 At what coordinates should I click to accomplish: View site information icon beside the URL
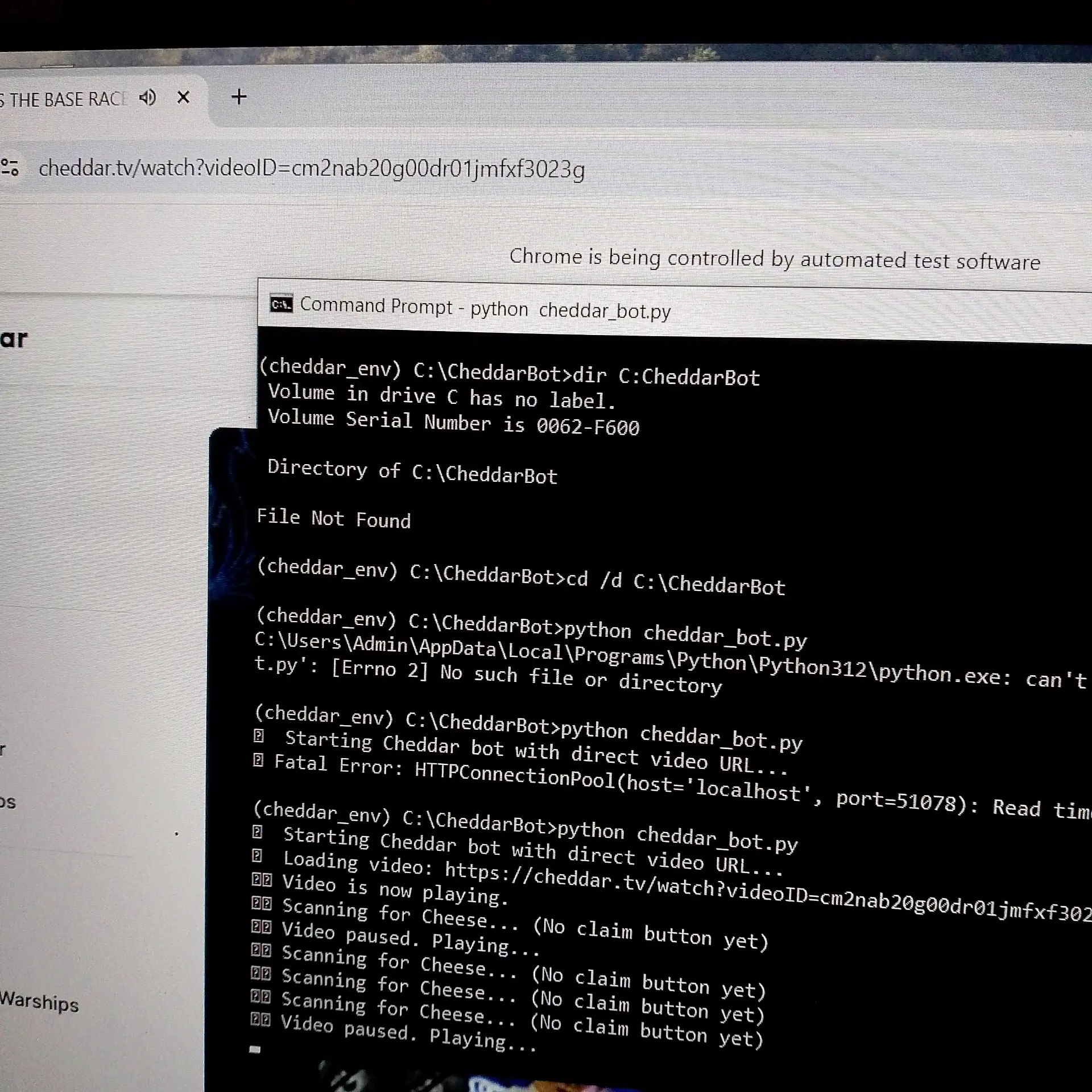[x=10, y=167]
